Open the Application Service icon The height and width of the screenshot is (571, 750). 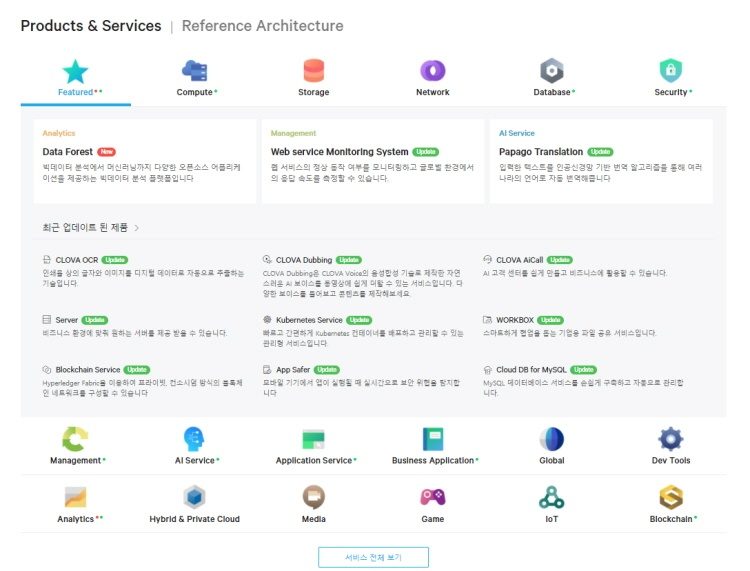click(314, 439)
